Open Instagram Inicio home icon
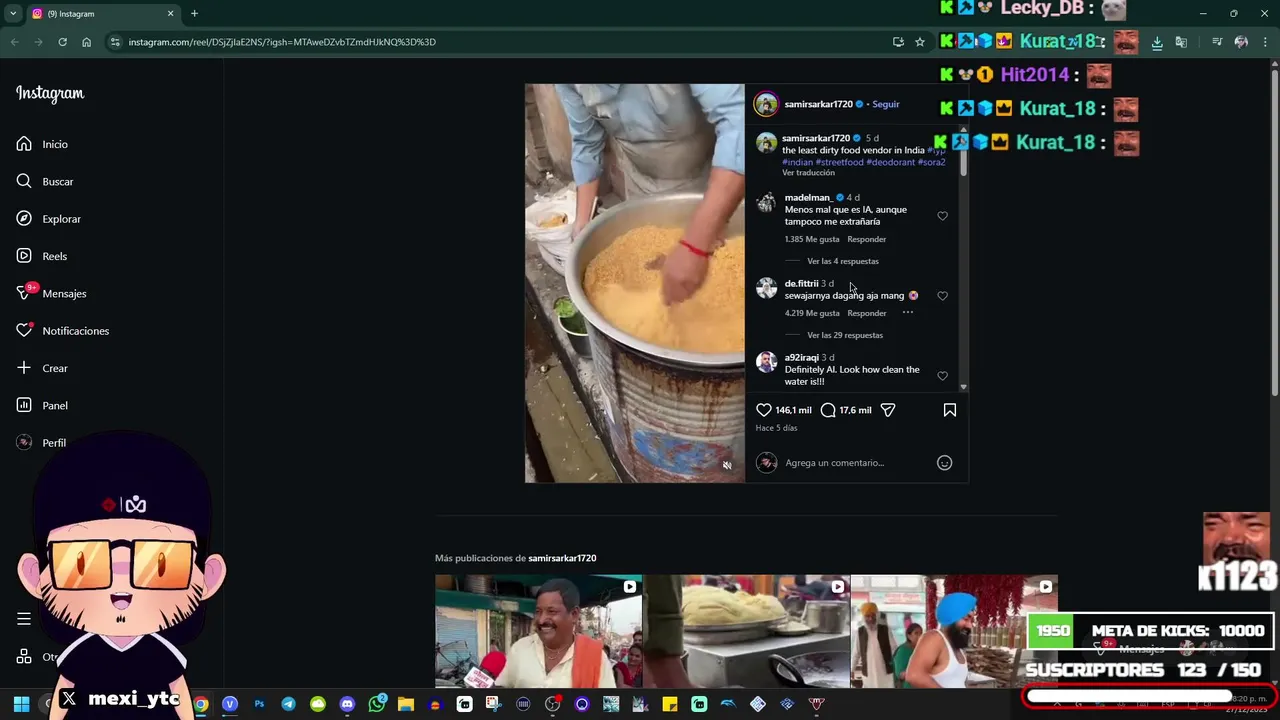The height and width of the screenshot is (720, 1280). coord(24,144)
